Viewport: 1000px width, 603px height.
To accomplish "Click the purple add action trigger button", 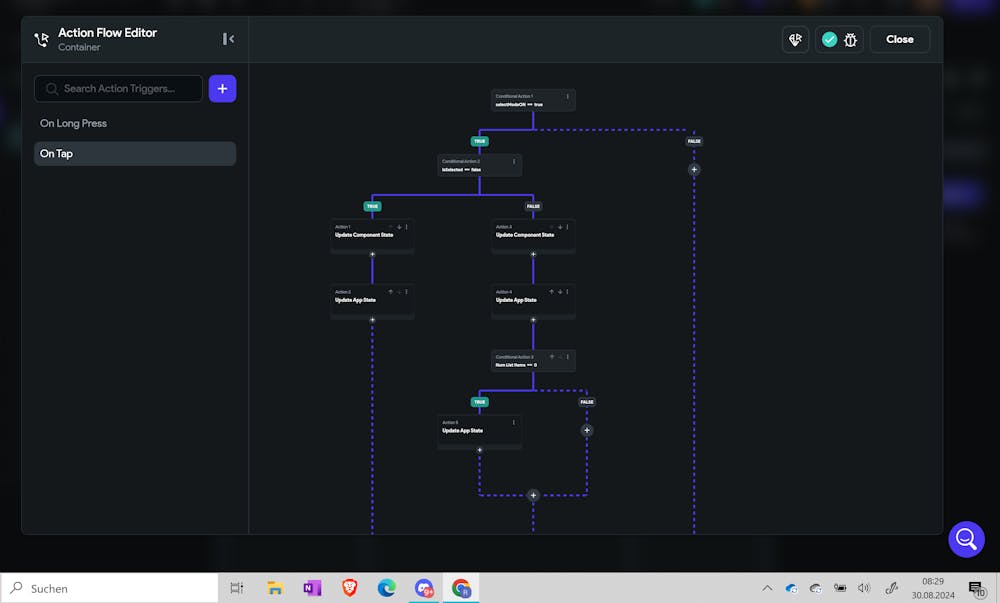I will tap(222, 89).
